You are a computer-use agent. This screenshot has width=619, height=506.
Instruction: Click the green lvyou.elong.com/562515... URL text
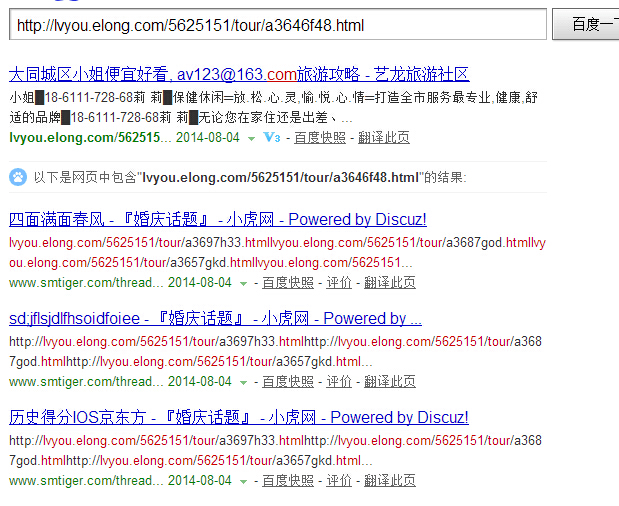90,138
